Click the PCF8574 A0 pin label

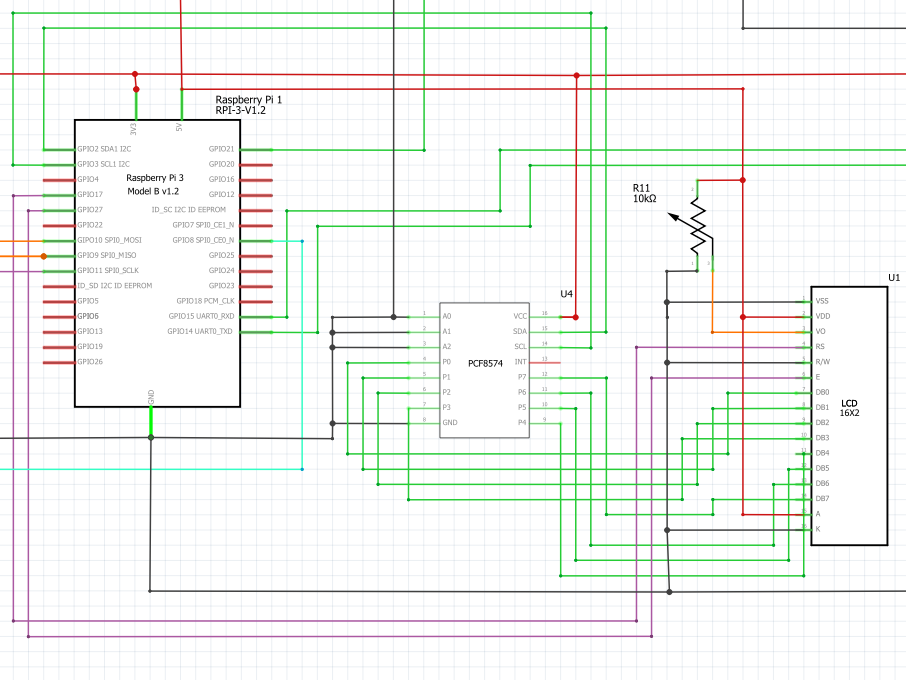click(447, 317)
